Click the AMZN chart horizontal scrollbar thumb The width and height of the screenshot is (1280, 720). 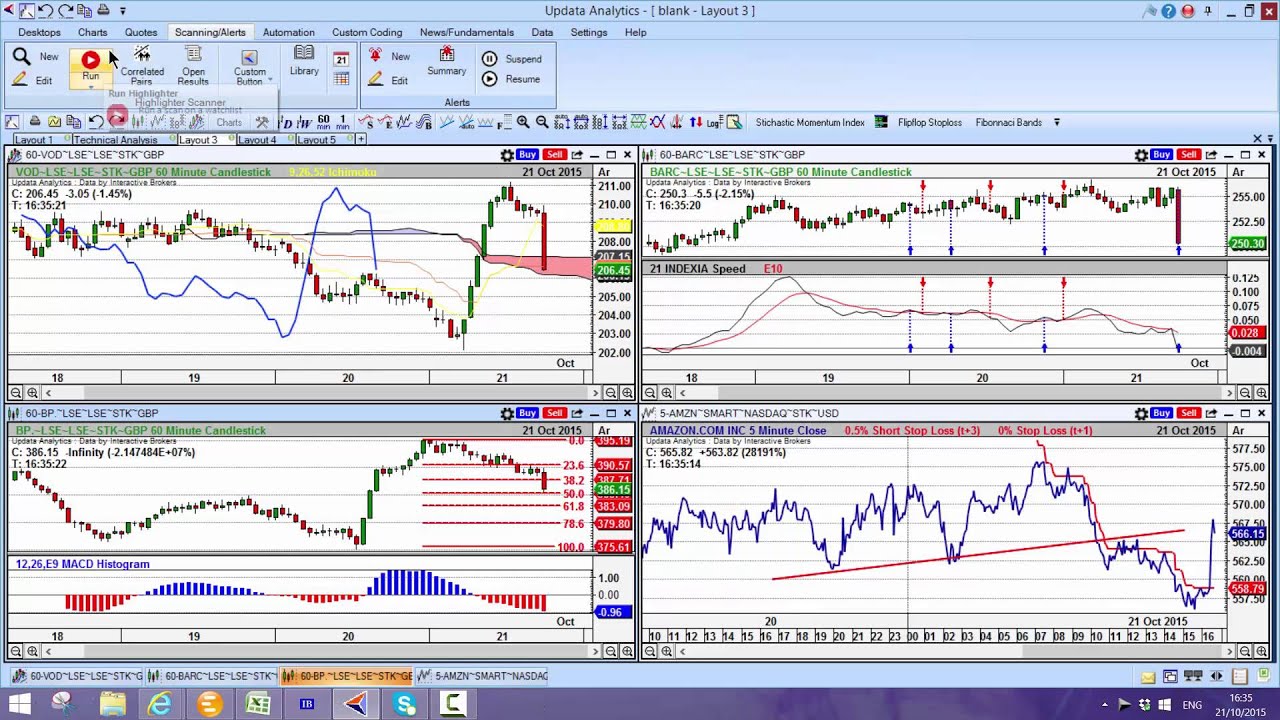(1122, 651)
